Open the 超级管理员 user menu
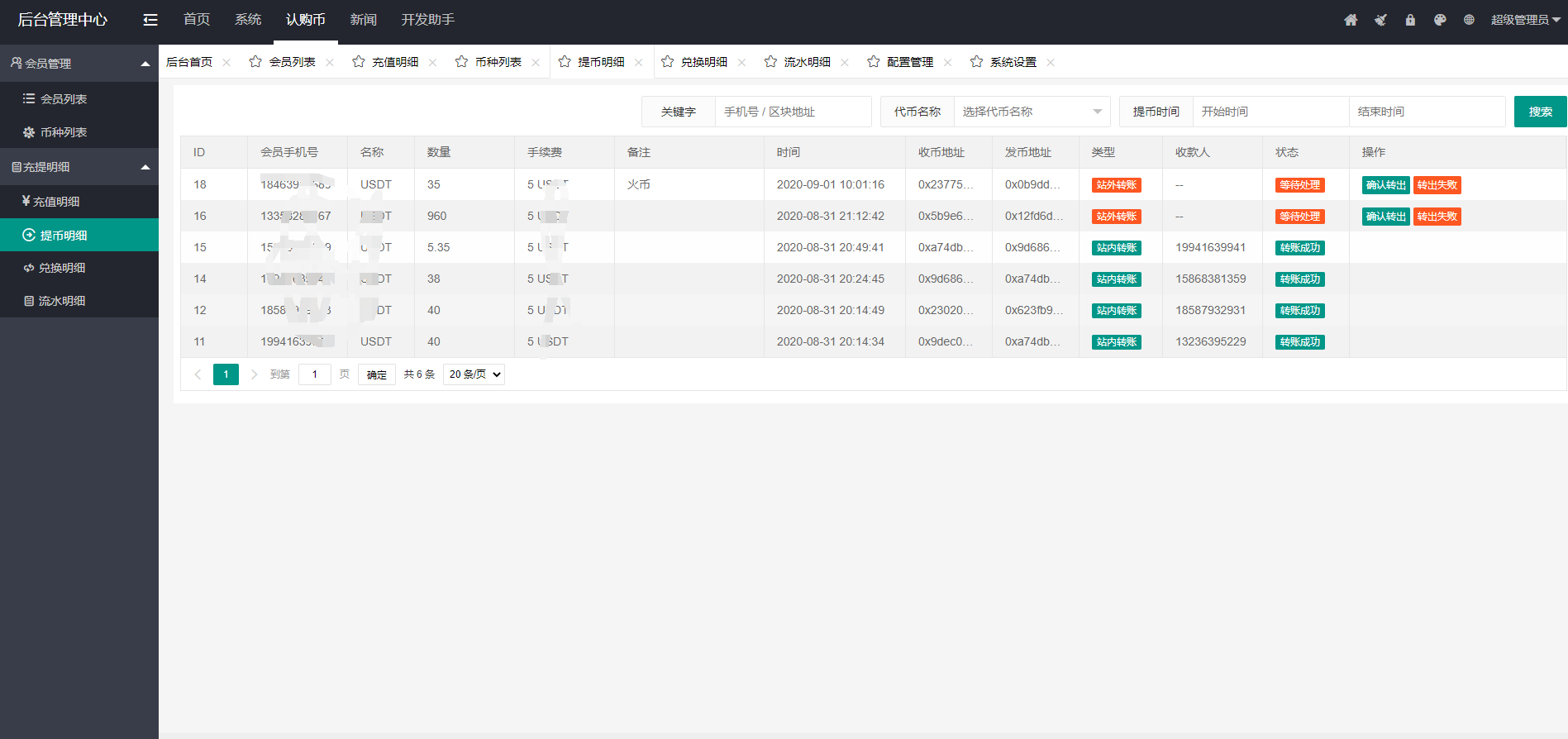 1524,20
